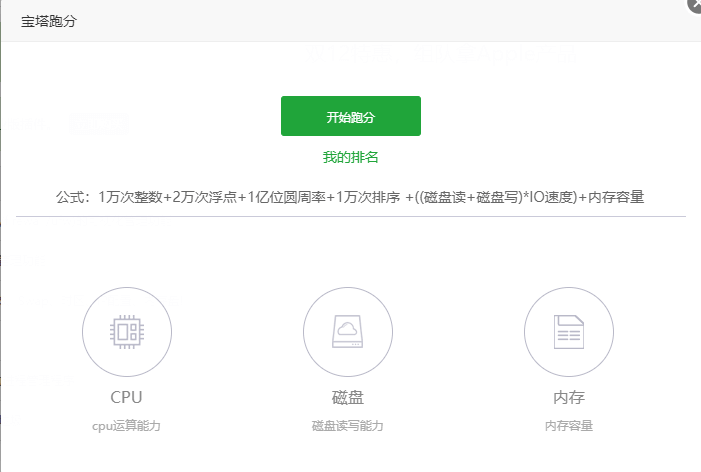Click the 磁盘读写能力 description
This screenshot has width=701, height=472.
point(347,426)
